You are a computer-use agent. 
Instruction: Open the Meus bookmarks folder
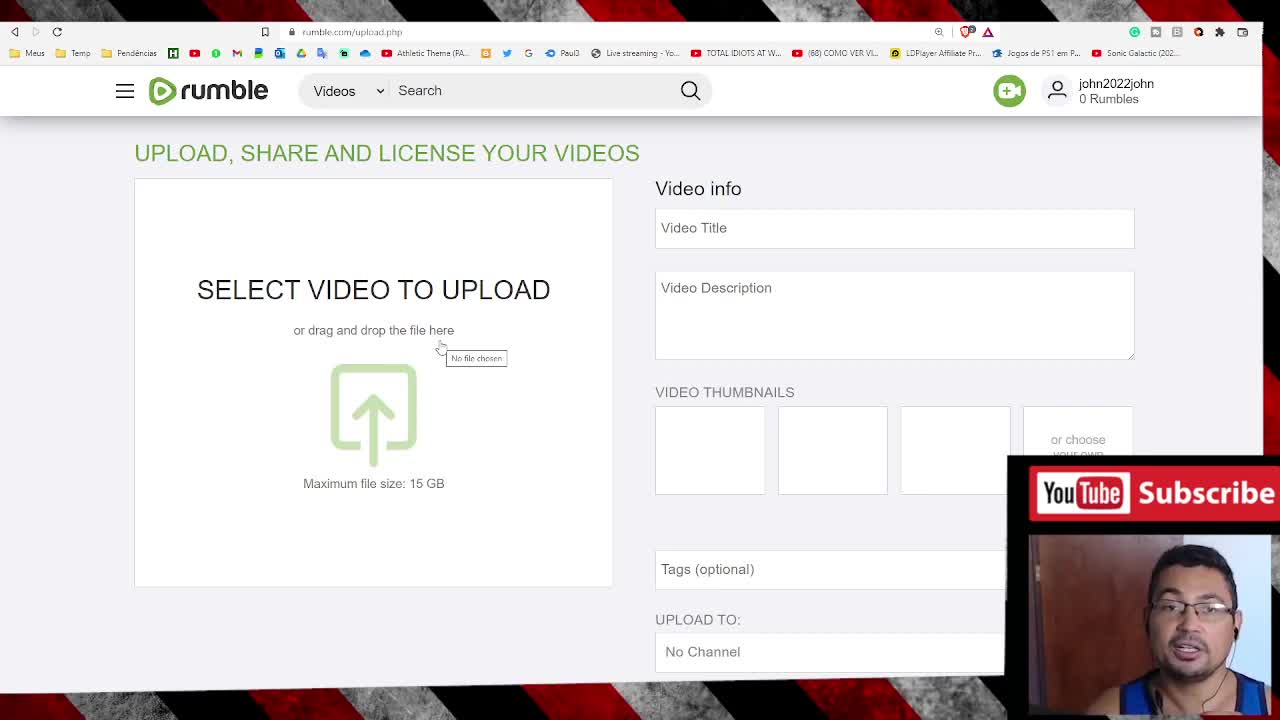click(x=27, y=53)
